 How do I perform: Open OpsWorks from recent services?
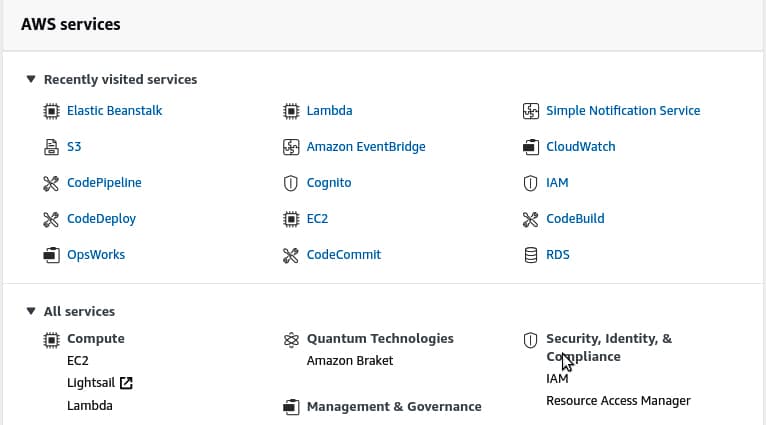[96, 255]
